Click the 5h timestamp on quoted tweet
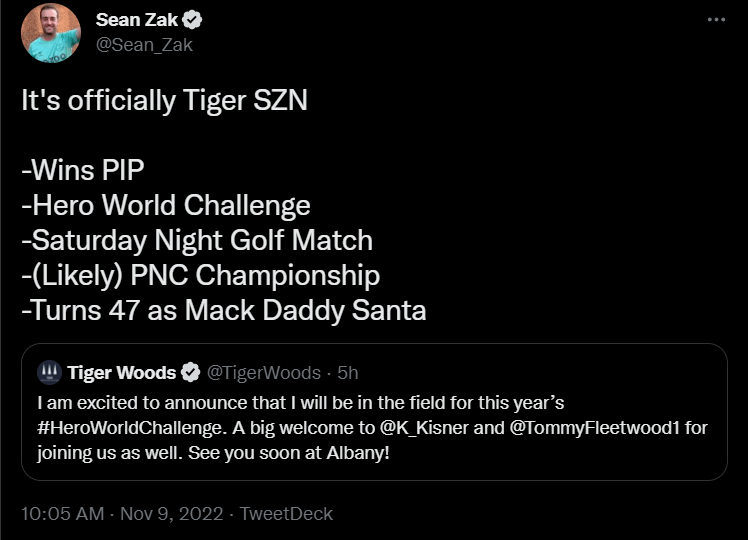The height and width of the screenshot is (540, 748). (x=348, y=373)
